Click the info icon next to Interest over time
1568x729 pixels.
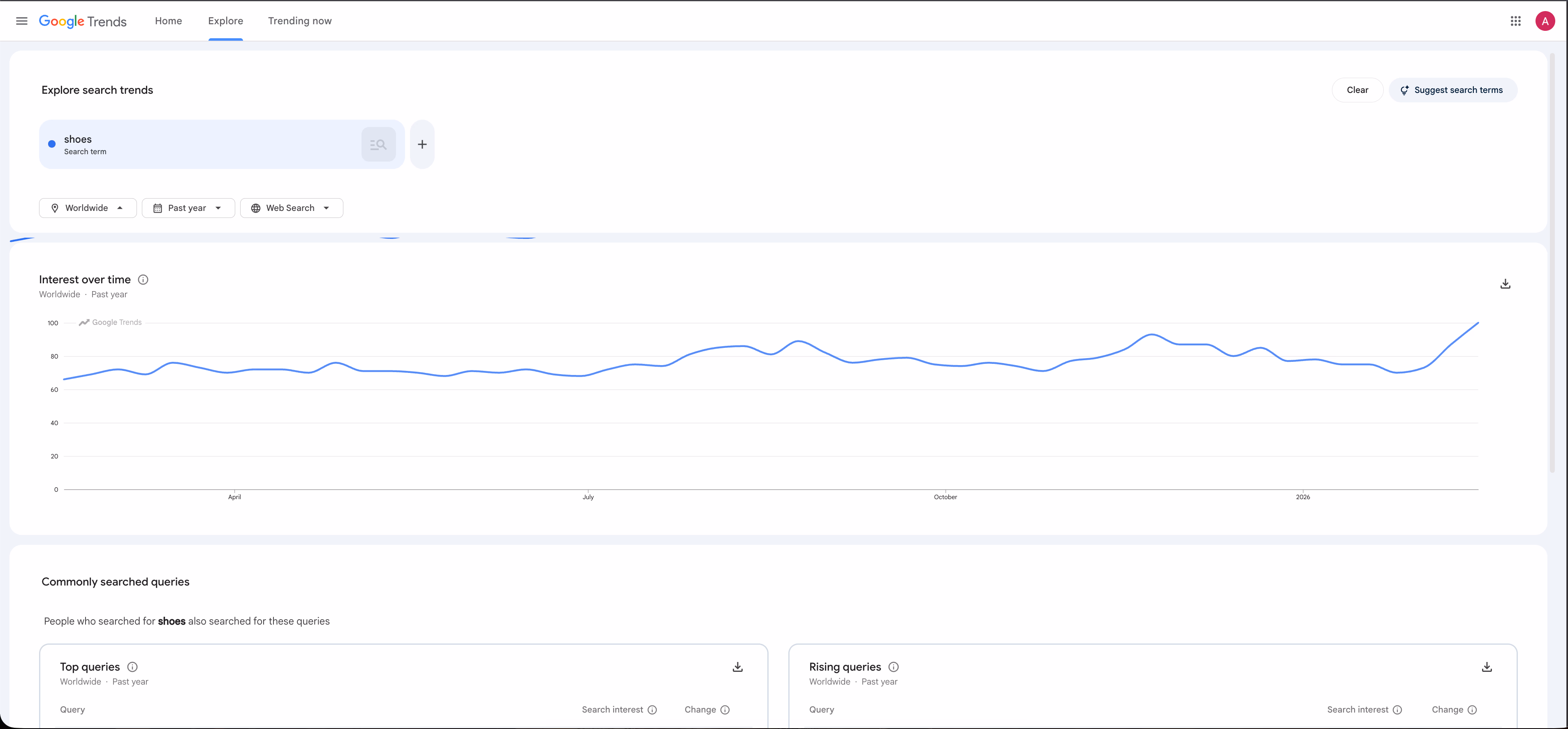(143, 279)
